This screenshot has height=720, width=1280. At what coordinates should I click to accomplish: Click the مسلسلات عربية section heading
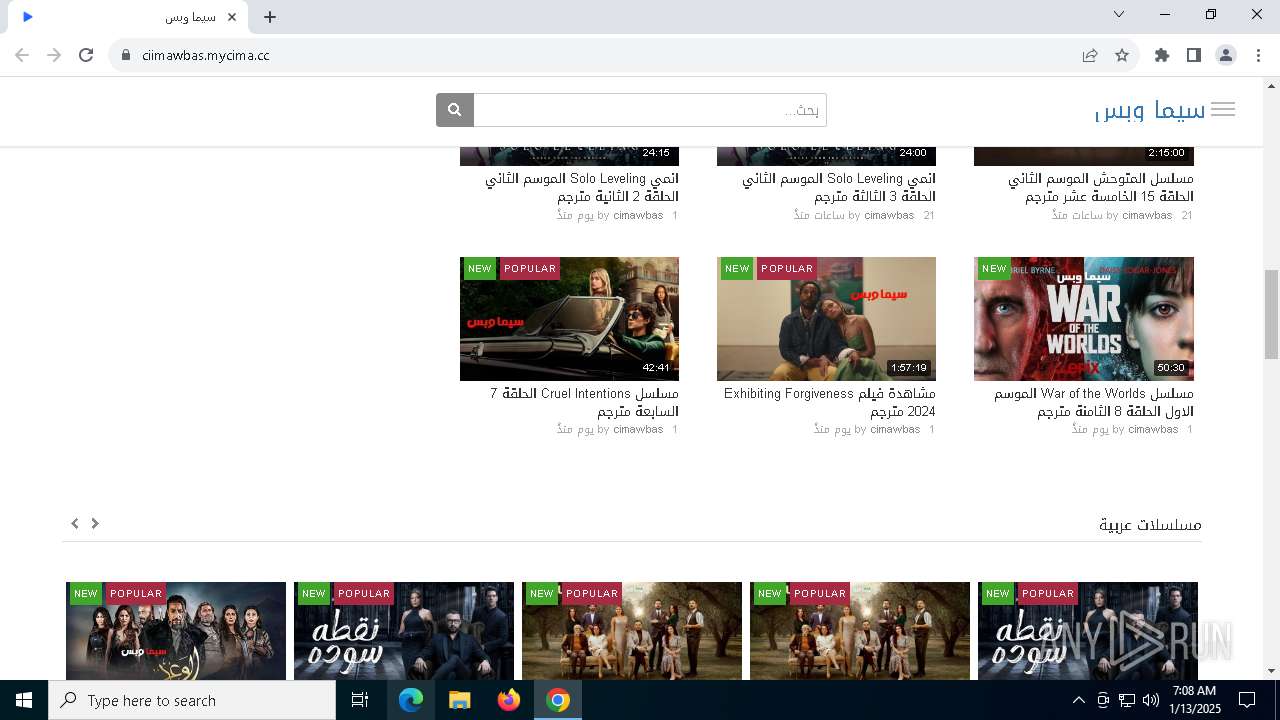tap(1150, 524)
